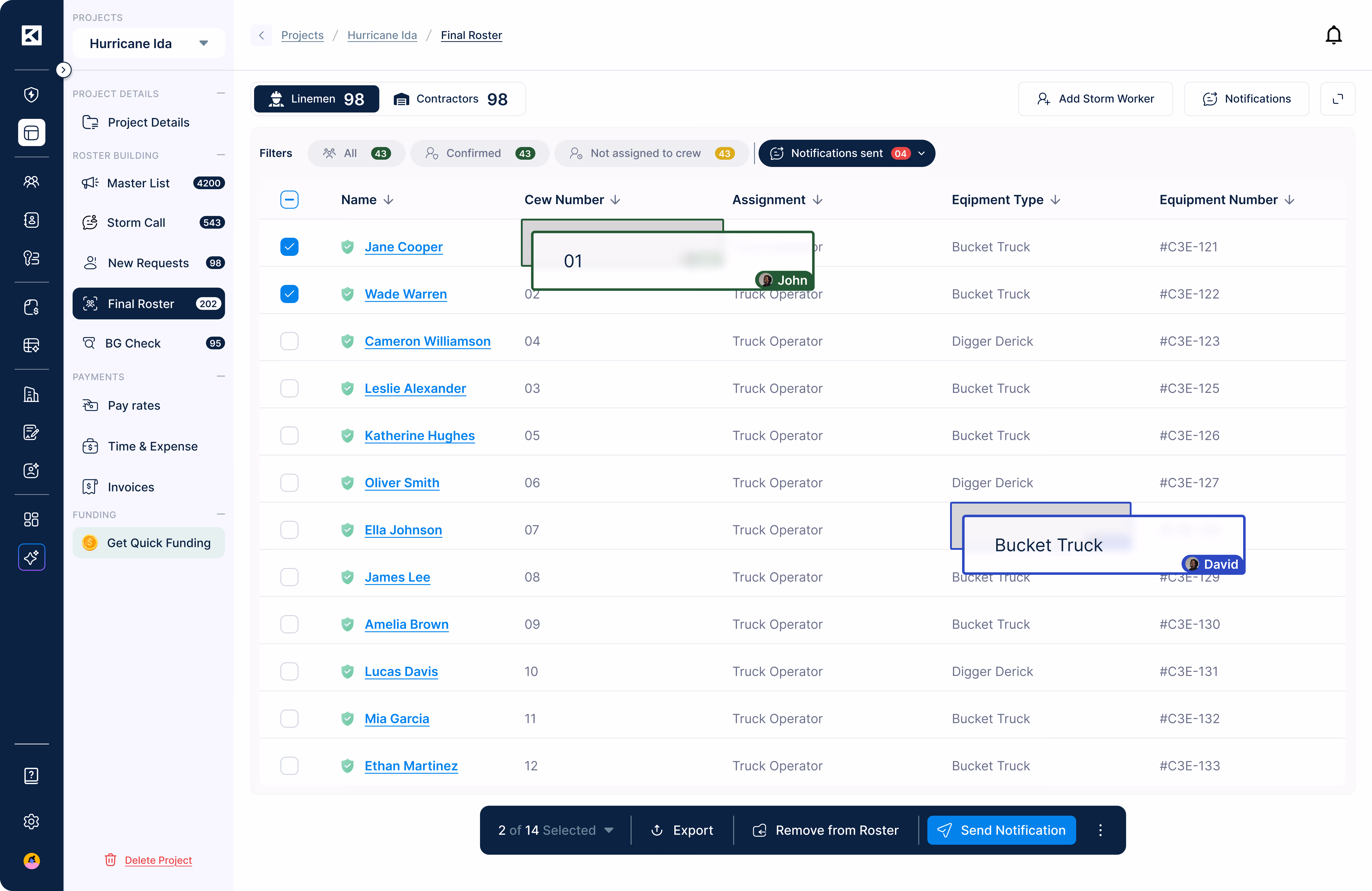The height and width of the screenshot is (891, 1372).
Task: Open Master List in sidebar
Action: (138, 183)
